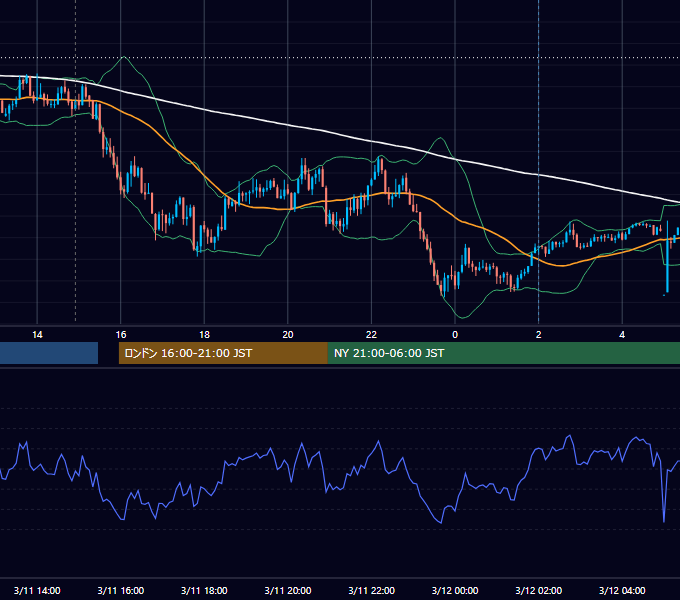
Task: Click the 0 hour axis label
Action: click(x=455, y=335)
